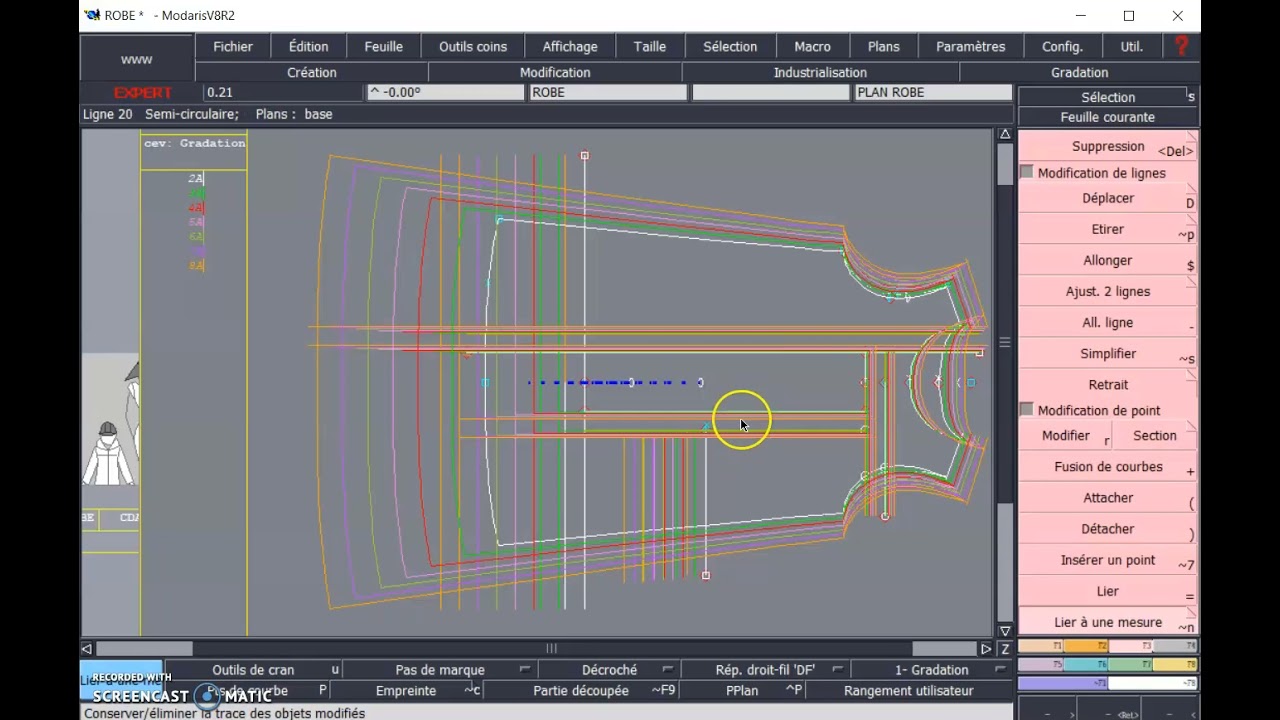Click the T7 green size color swatch
Image resolution: width=1280 pixels, height=720 pixels.
pos(1130,664)
